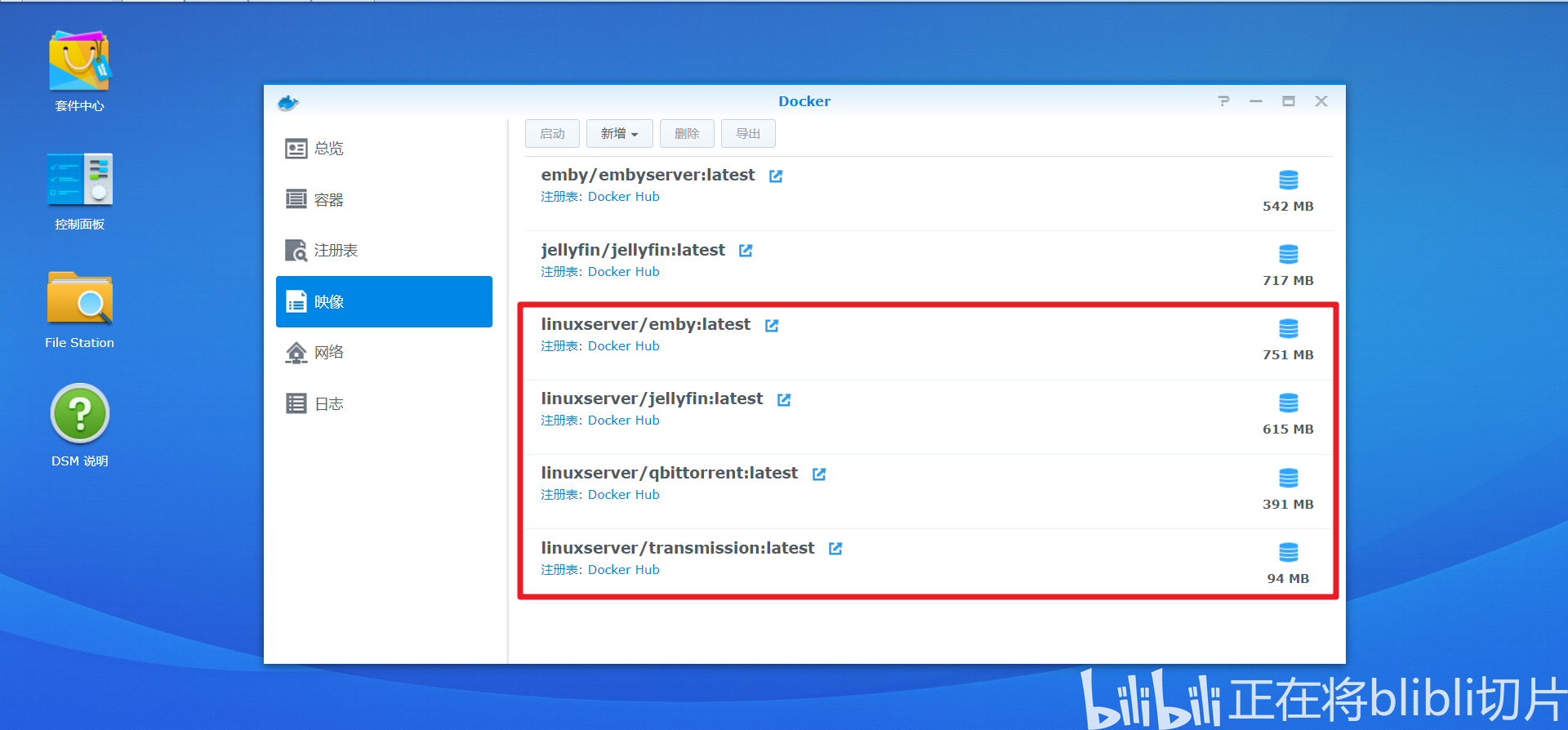Close the Docker window

coord(1321,101)
